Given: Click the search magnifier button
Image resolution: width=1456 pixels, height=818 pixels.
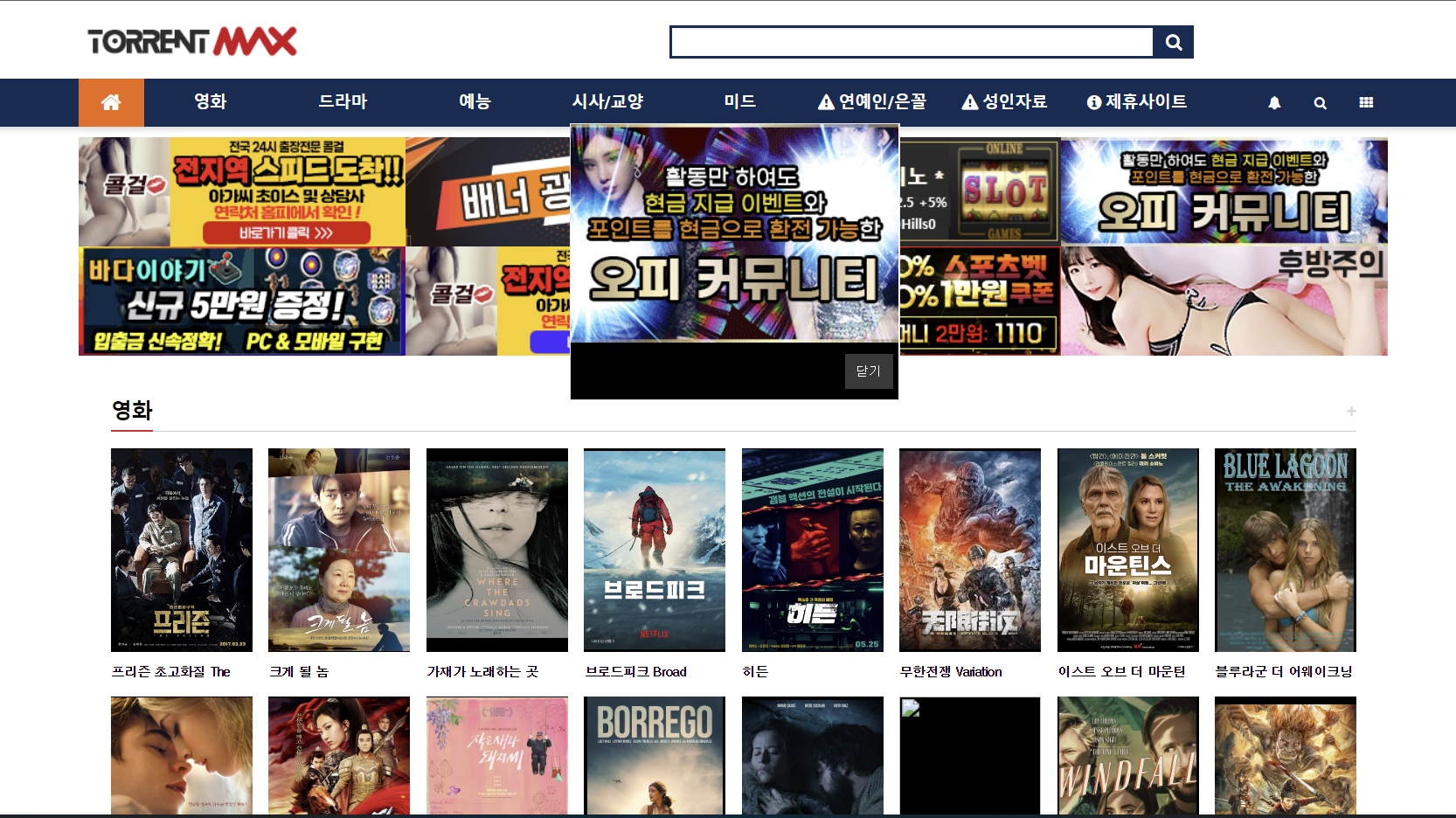Looking at the screenshot, I should pyautogui.click(x=1174, y=42).
